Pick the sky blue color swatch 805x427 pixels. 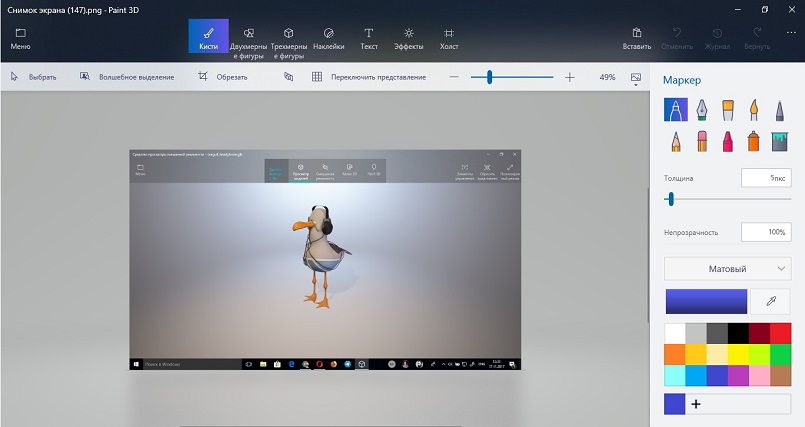tap(696, 375)
